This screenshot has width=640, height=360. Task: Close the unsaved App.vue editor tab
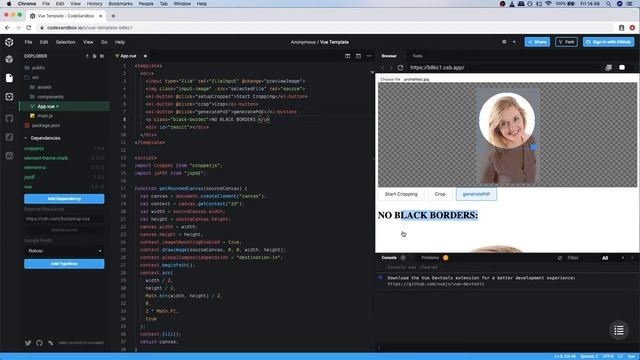click(x=145, y=56)
